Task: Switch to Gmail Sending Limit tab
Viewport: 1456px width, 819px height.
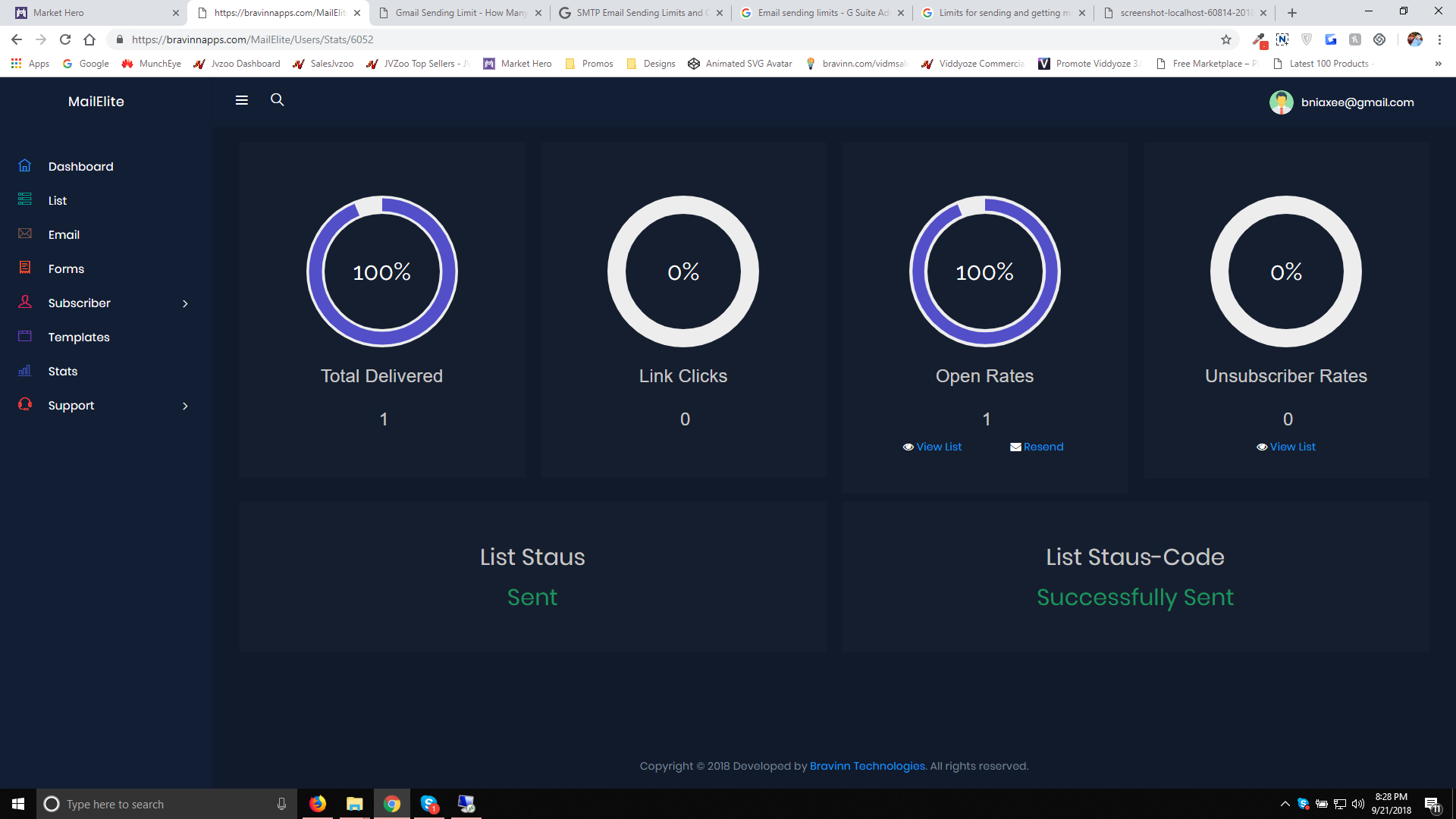Action: (x=460, y=13)
